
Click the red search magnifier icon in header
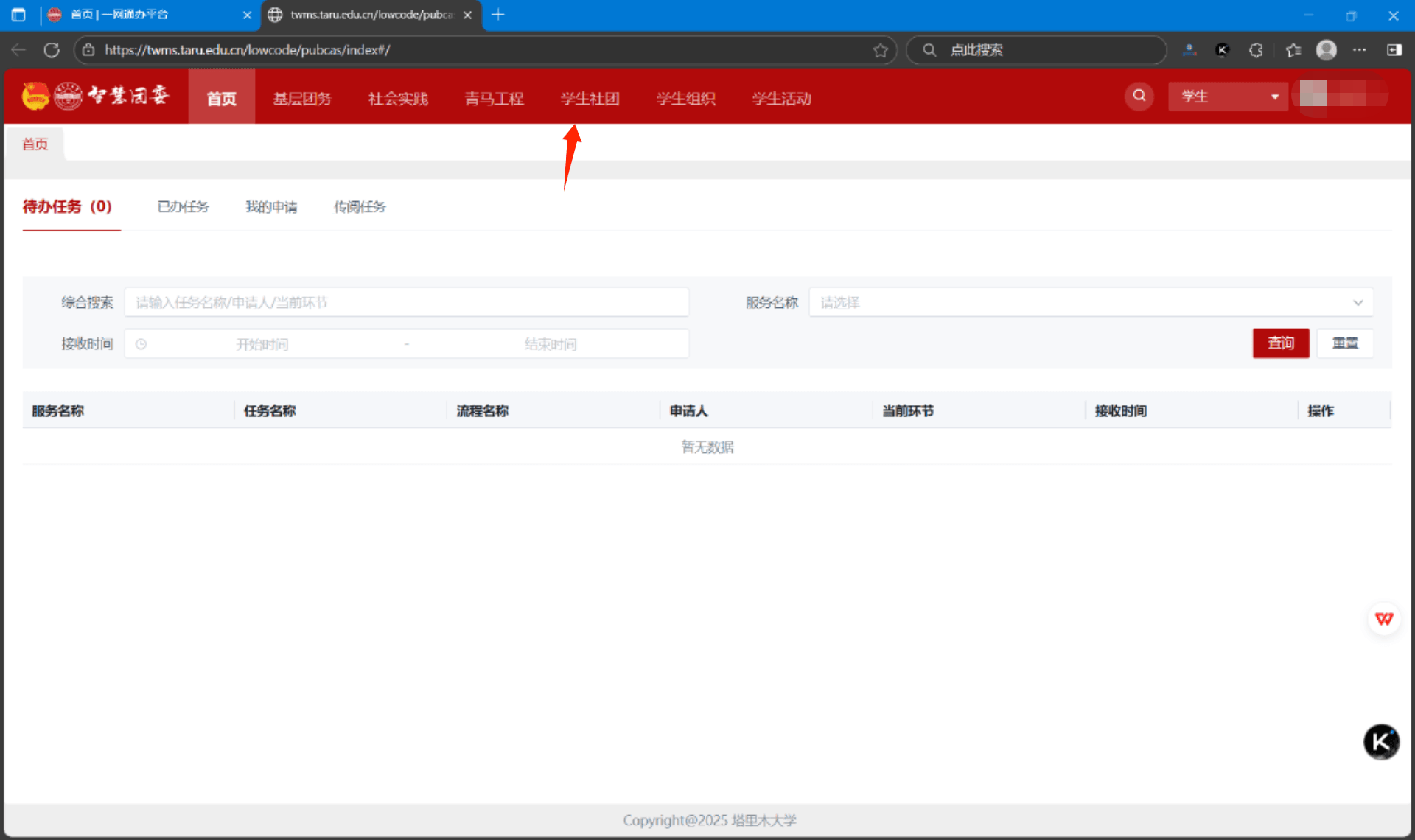[x=1139, y=96]
